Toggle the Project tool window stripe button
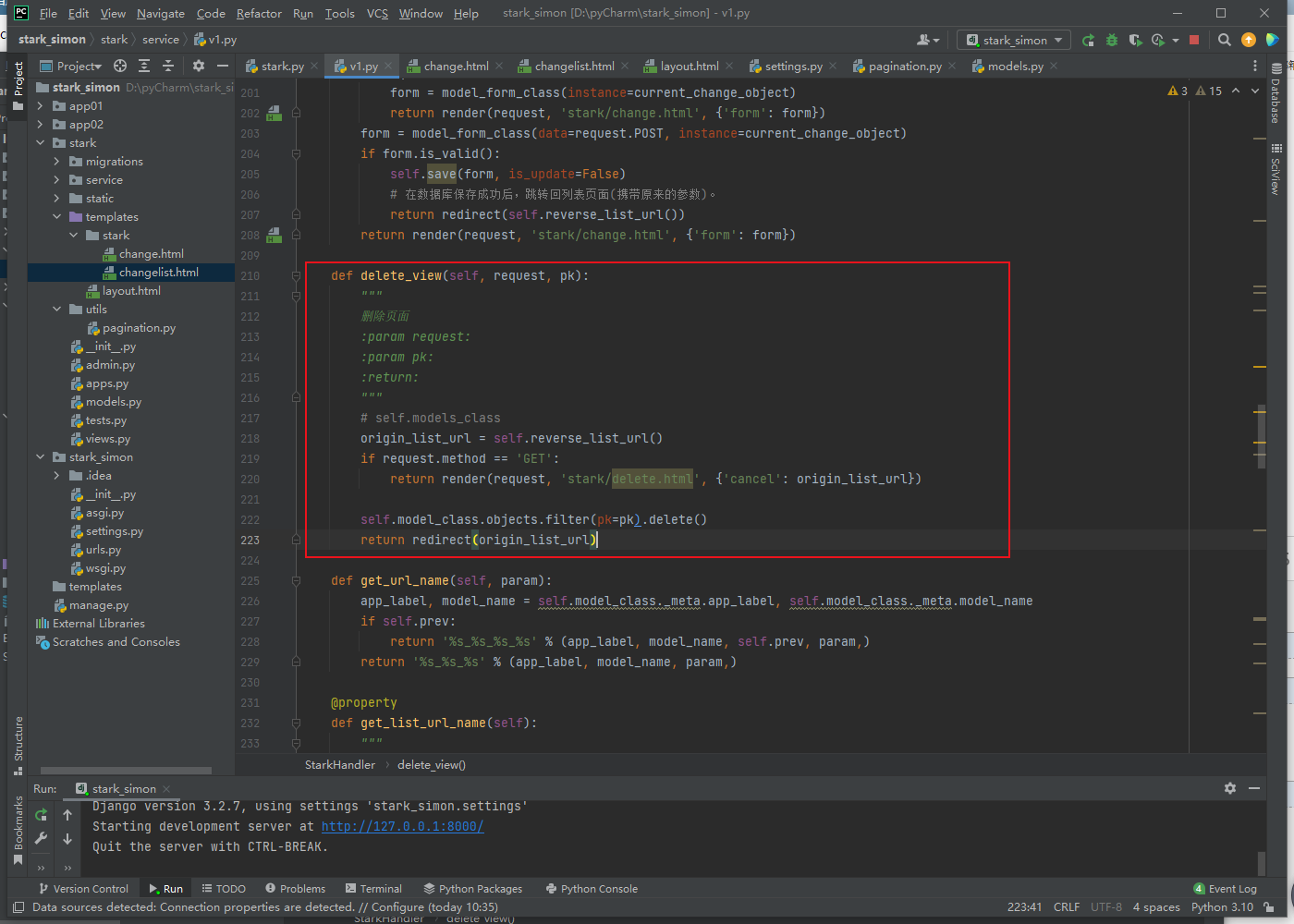The width and height of the screenshot is (1294, 924). pos(18,81)
